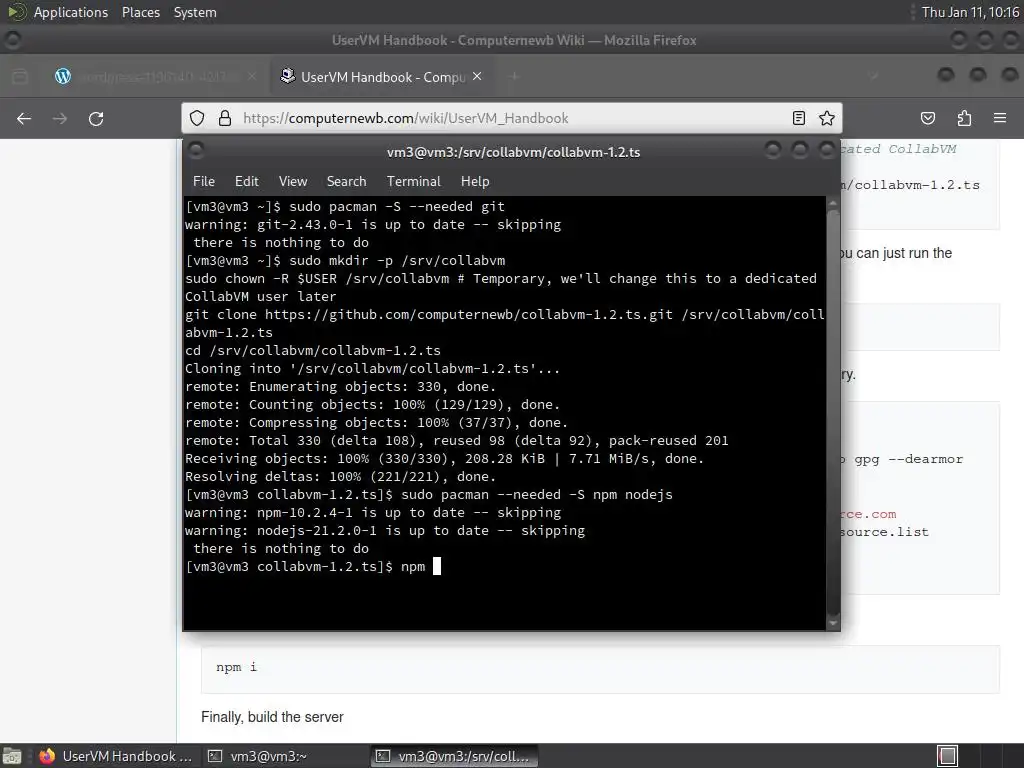The width and height of the screenshot is (1024, 768).
Task: Switch to the WordPress tab
Action: tap(157, 76)
